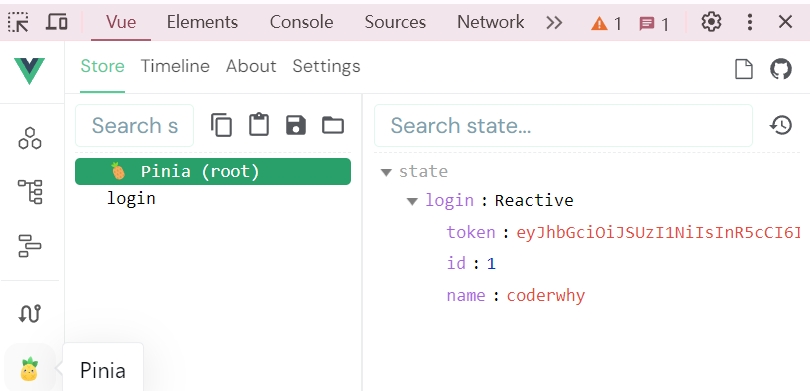Copy the store state to clipboard

click(222, 126)
